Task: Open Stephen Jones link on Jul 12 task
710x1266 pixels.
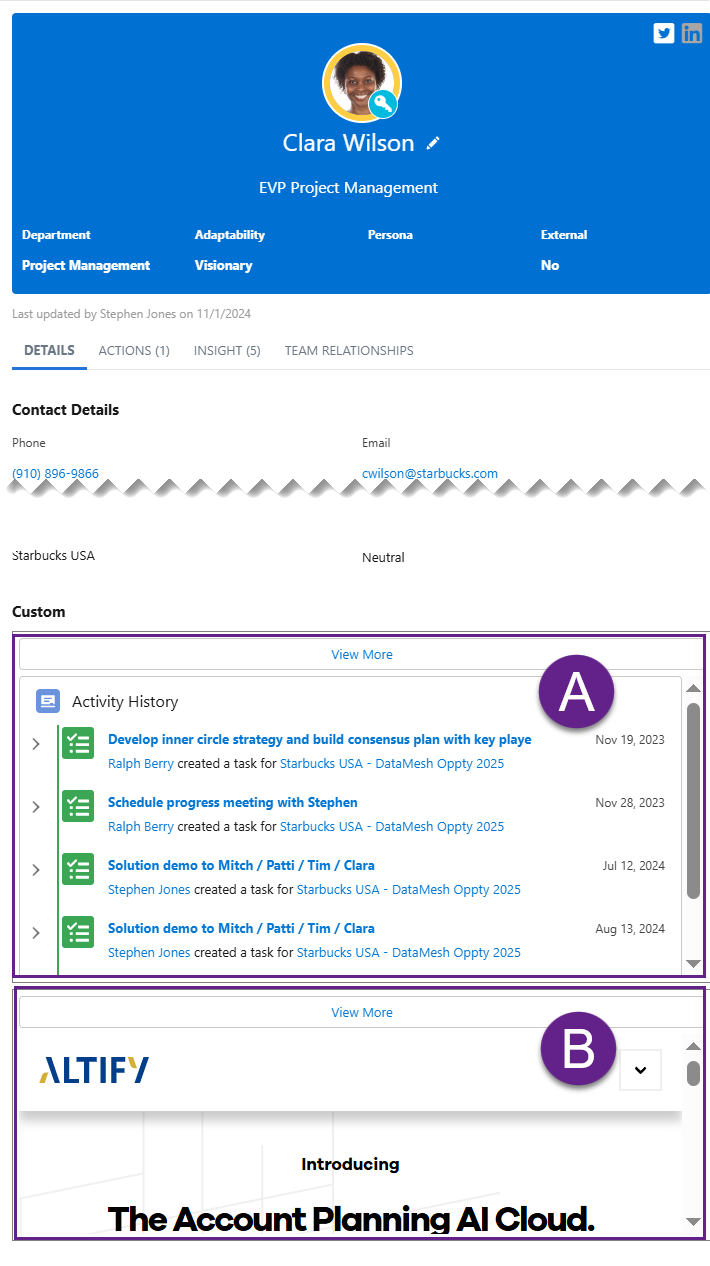Action: [149, 890]
